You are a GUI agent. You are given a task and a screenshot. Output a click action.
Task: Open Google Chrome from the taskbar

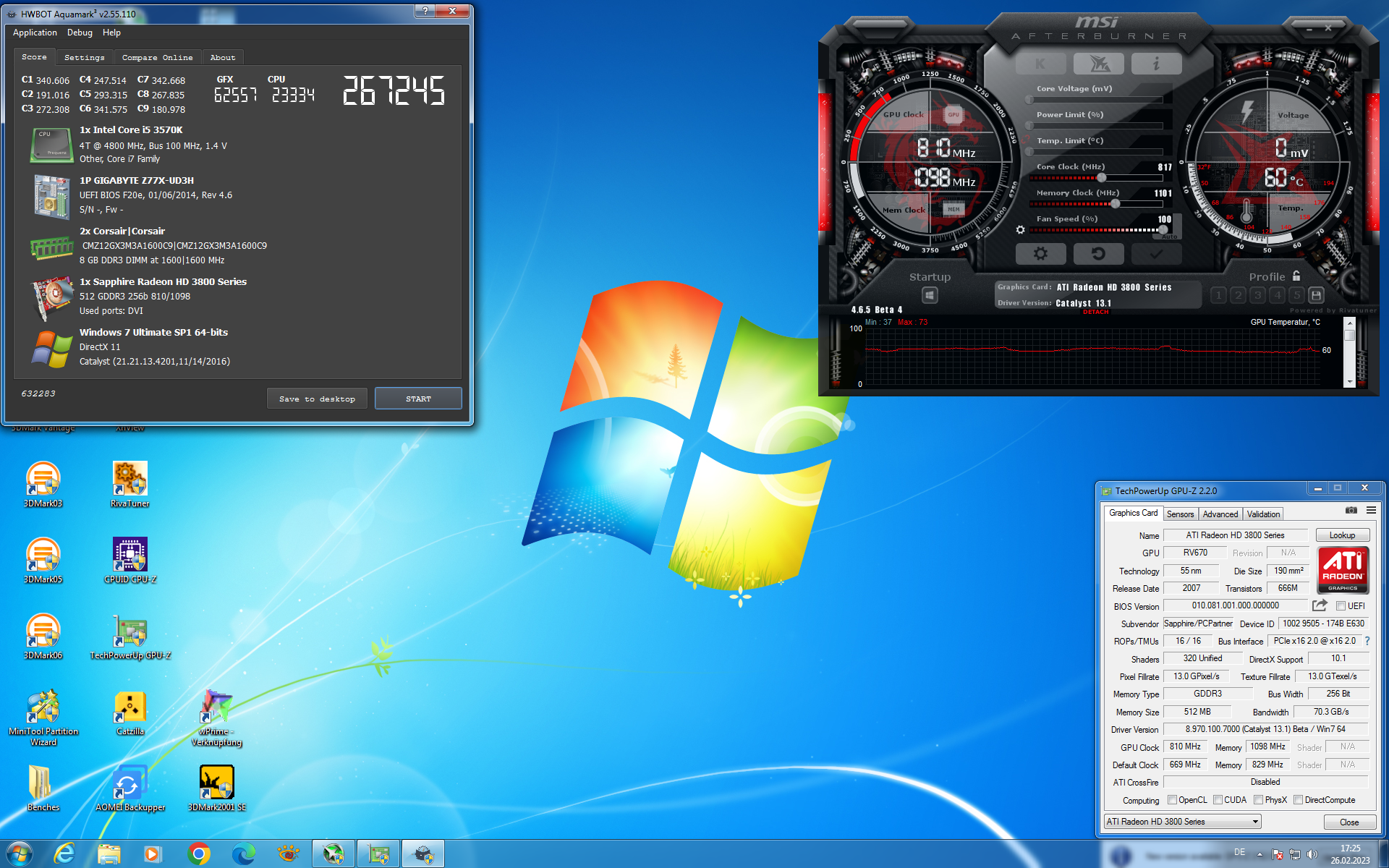point(199,854)
